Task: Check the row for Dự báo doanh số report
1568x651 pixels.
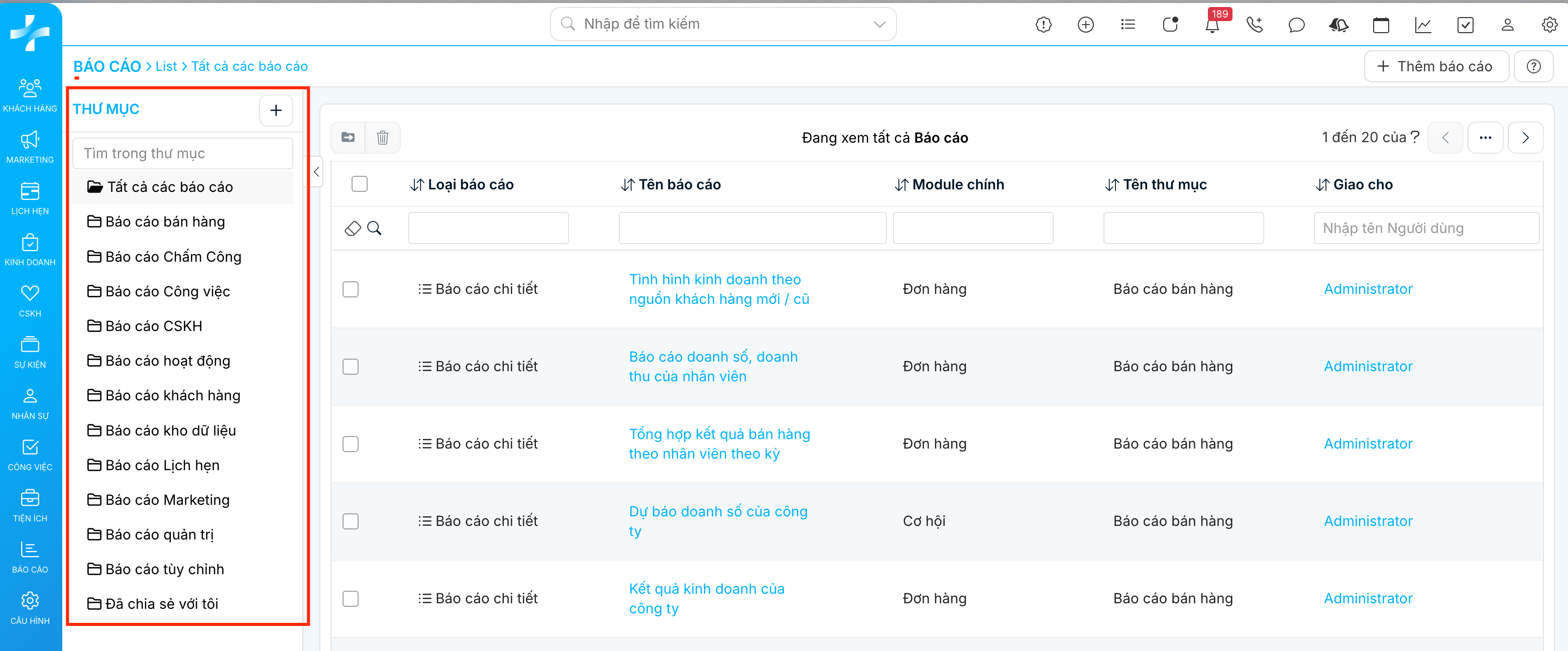Action: [351, 521]
